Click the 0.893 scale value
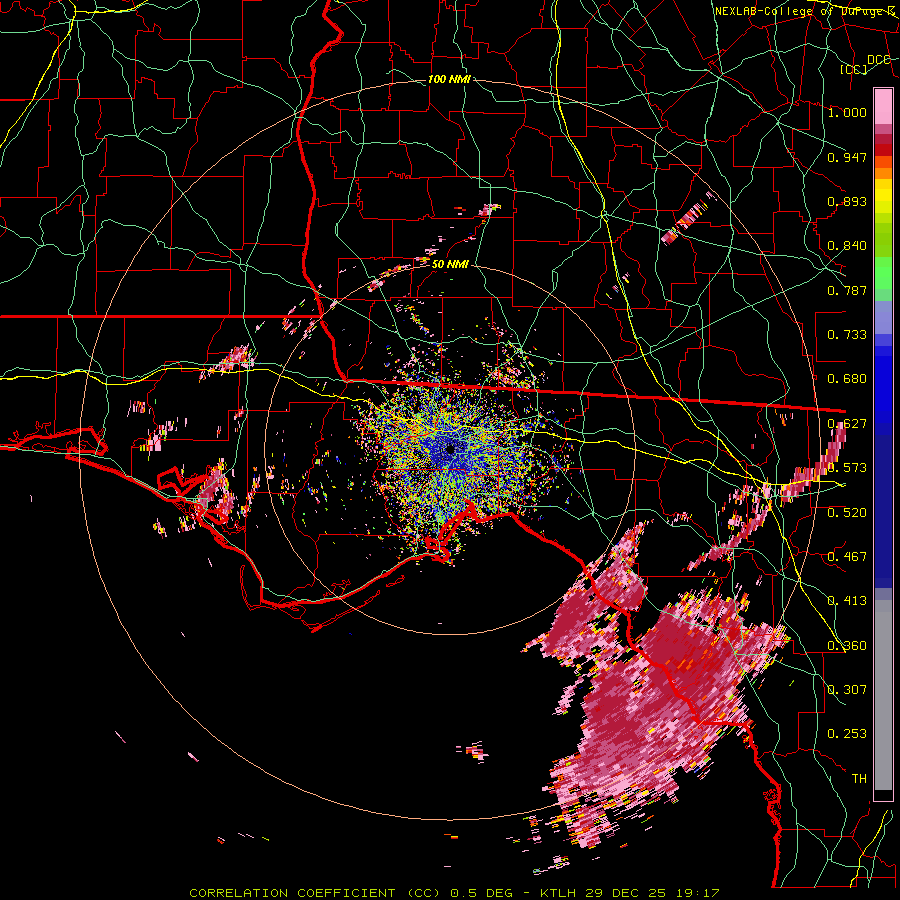The image size is (900, 900). pyautogui.click(x=847, y=201)
